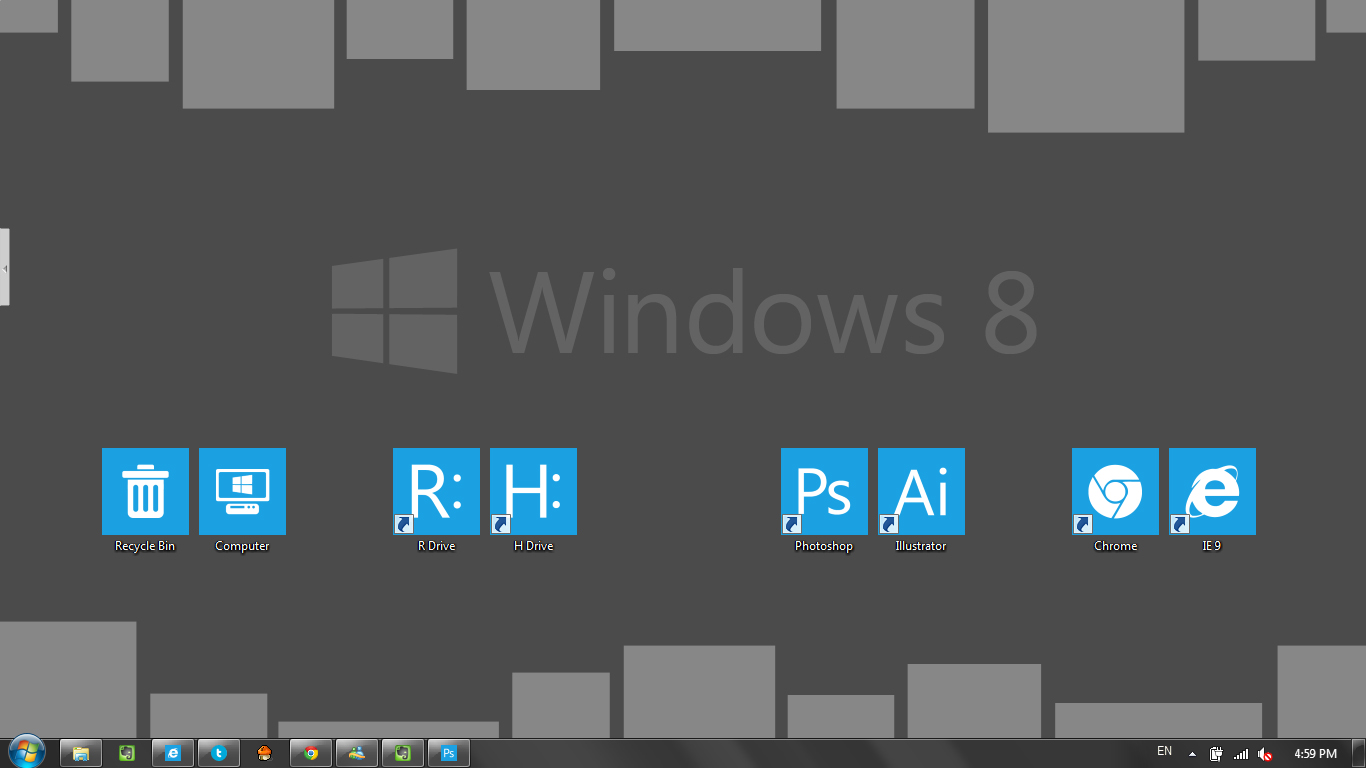Open the EN language selector
Screen dimensions: 1366x768
coord(1163,751)
